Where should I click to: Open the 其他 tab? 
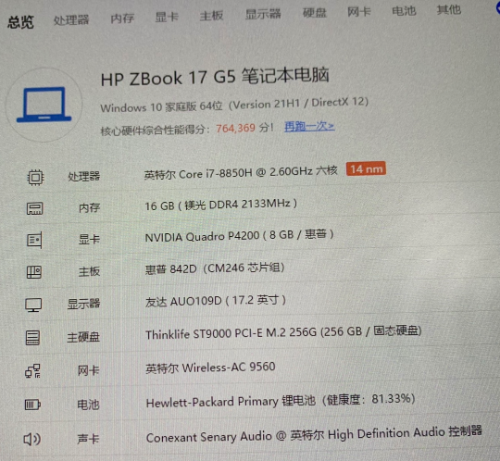449,10
